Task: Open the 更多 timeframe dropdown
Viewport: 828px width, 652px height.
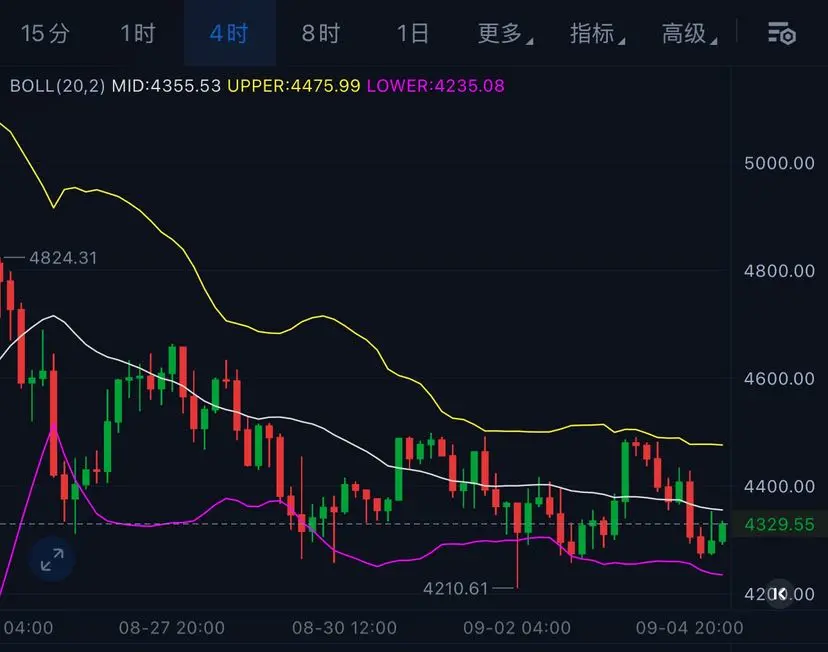Action: pos(505,34)
